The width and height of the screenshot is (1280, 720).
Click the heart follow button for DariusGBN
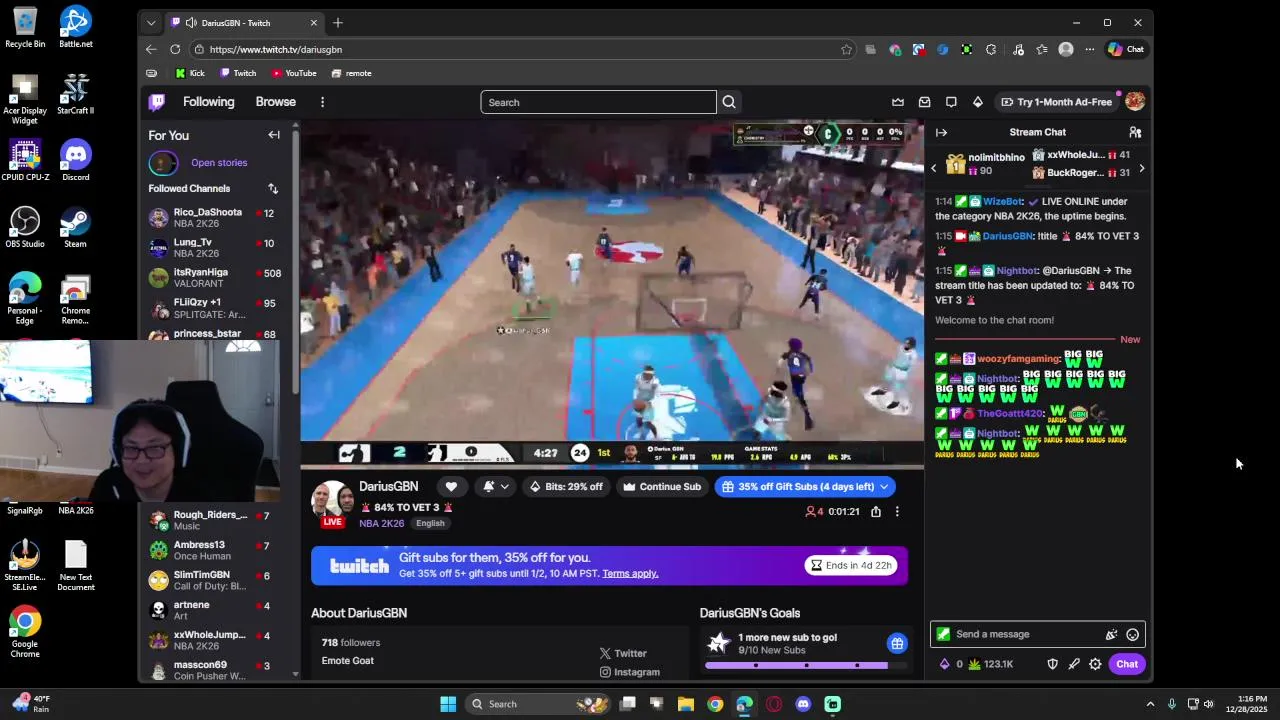[x=451, y=487]
